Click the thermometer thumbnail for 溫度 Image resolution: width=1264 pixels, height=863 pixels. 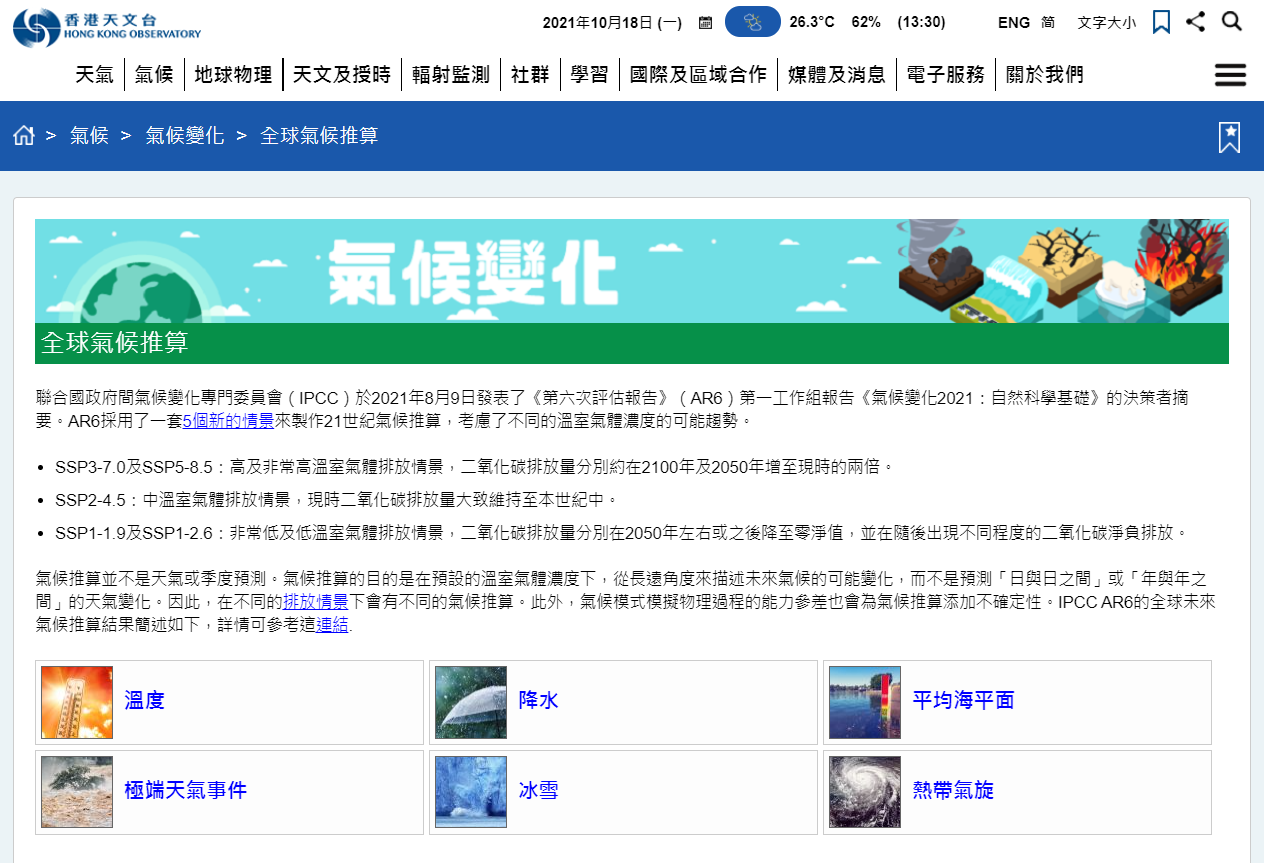pos(77,702)
